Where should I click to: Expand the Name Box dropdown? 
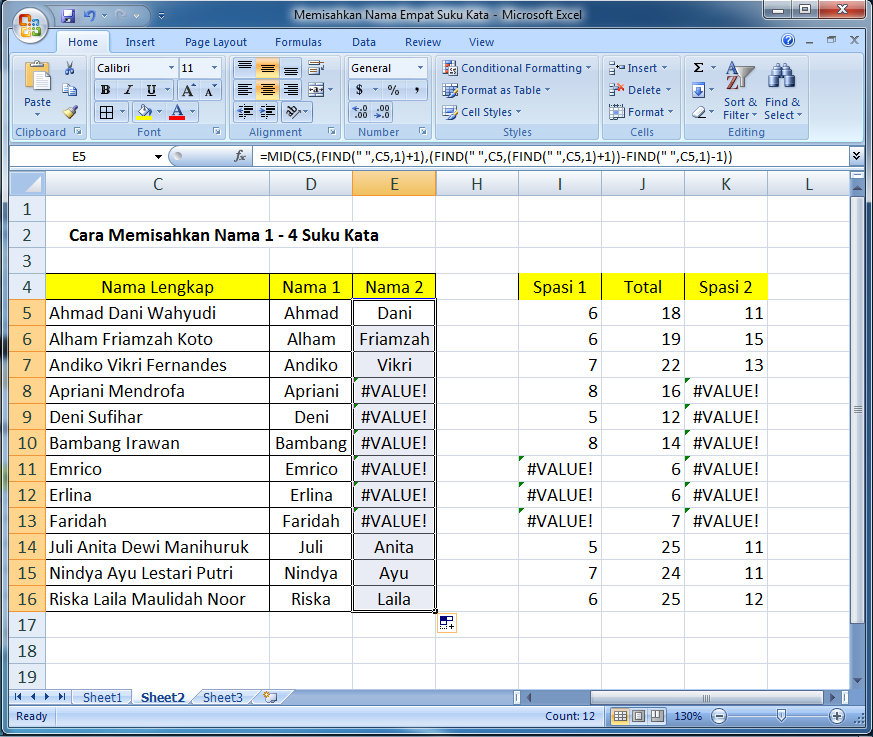click(x=158, y=156)
